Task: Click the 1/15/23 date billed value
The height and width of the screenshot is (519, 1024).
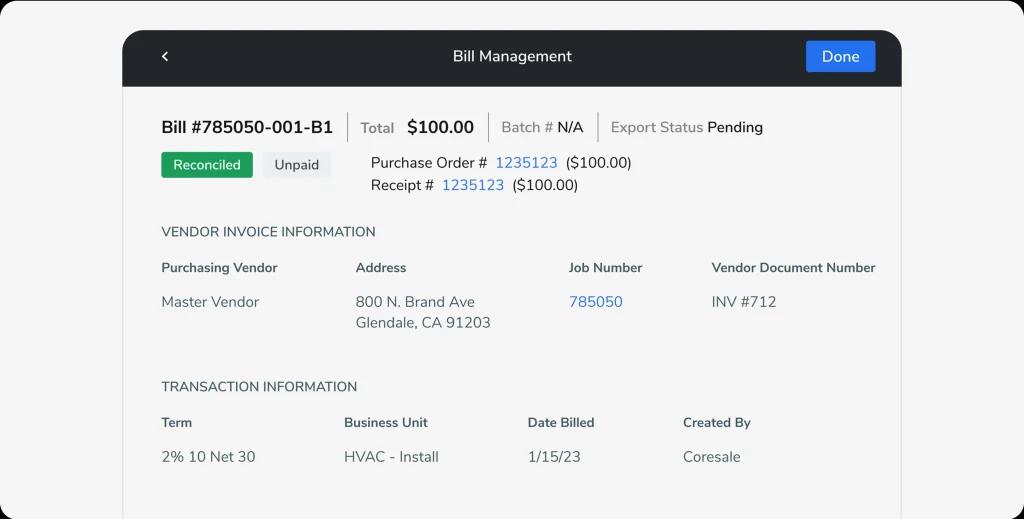Action: click(x=554, y=457)
